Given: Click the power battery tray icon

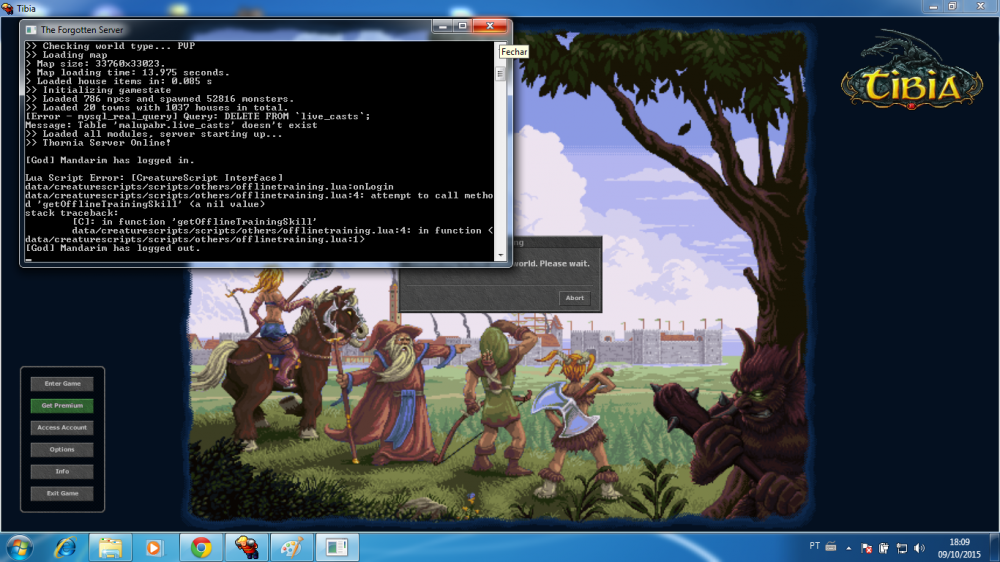Looking at the screenshot, I should 884,548.
